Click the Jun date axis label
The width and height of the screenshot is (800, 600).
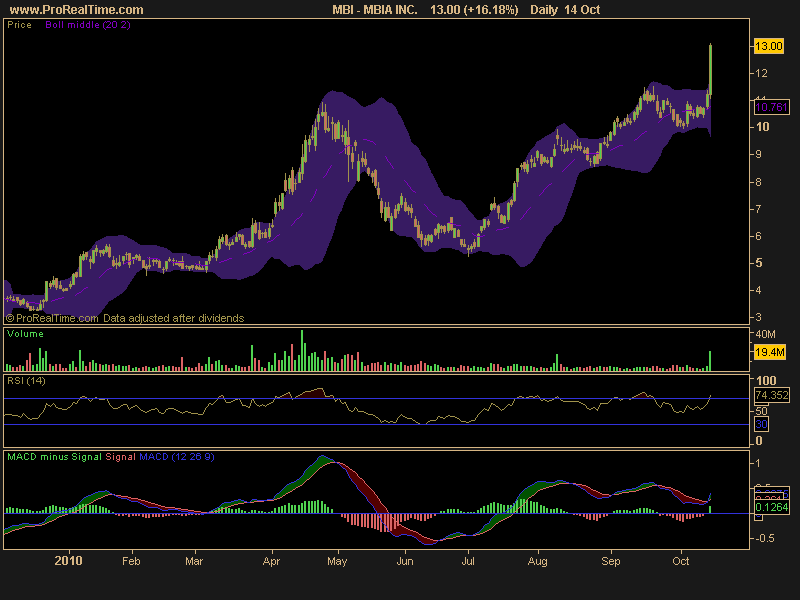[405, 561]
